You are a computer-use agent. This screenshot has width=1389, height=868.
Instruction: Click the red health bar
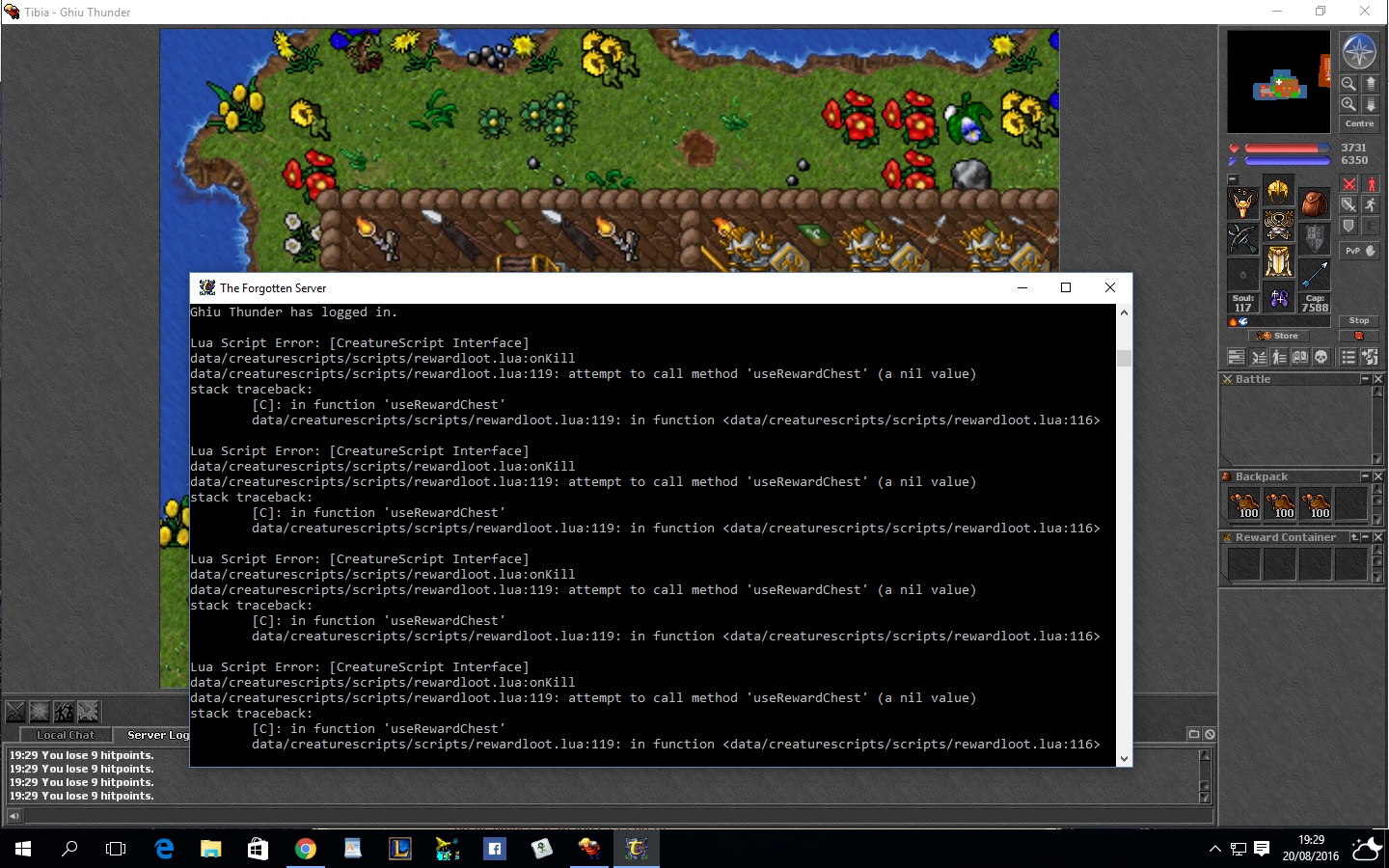pyautogui.click(x=1287, y=149)
